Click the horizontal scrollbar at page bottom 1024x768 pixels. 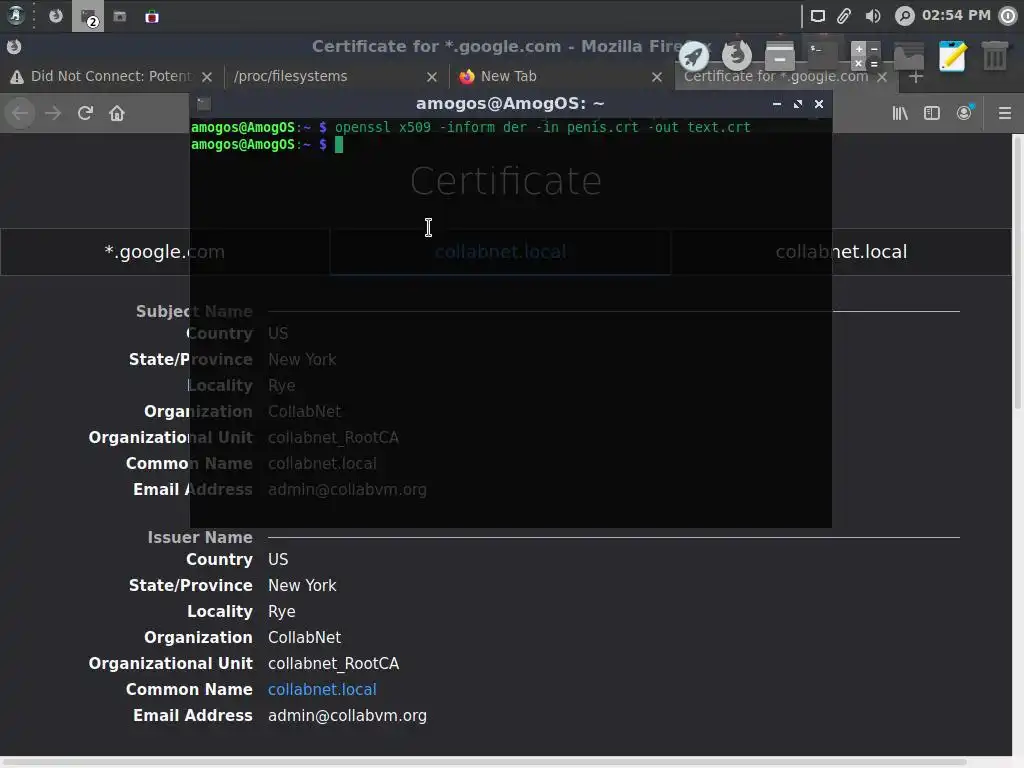pos(484,761)
